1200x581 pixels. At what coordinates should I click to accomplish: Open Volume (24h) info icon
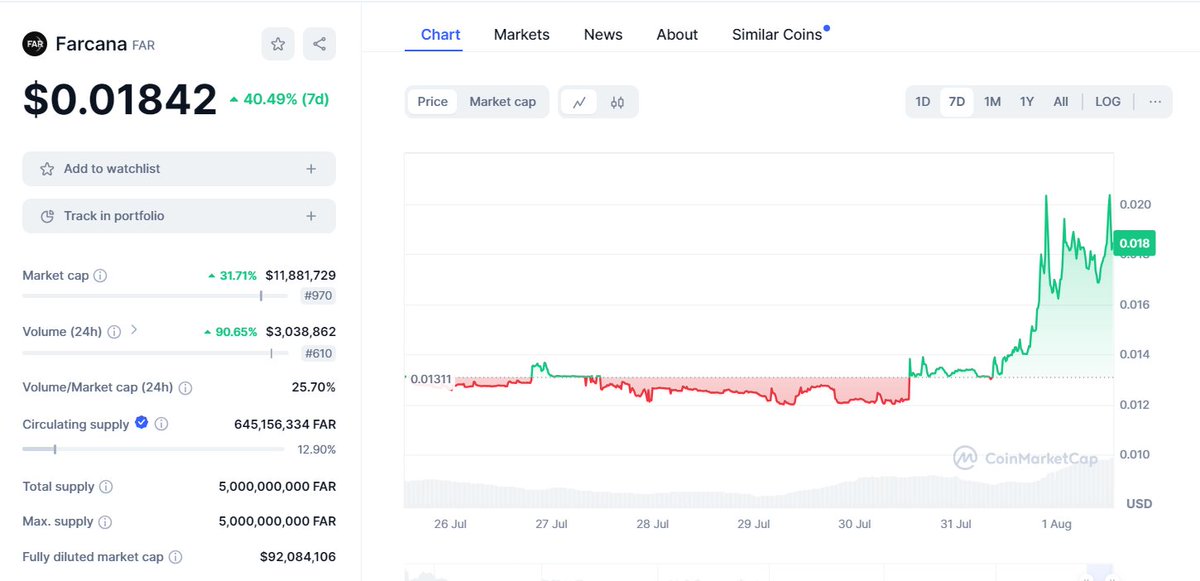(114, 331)
